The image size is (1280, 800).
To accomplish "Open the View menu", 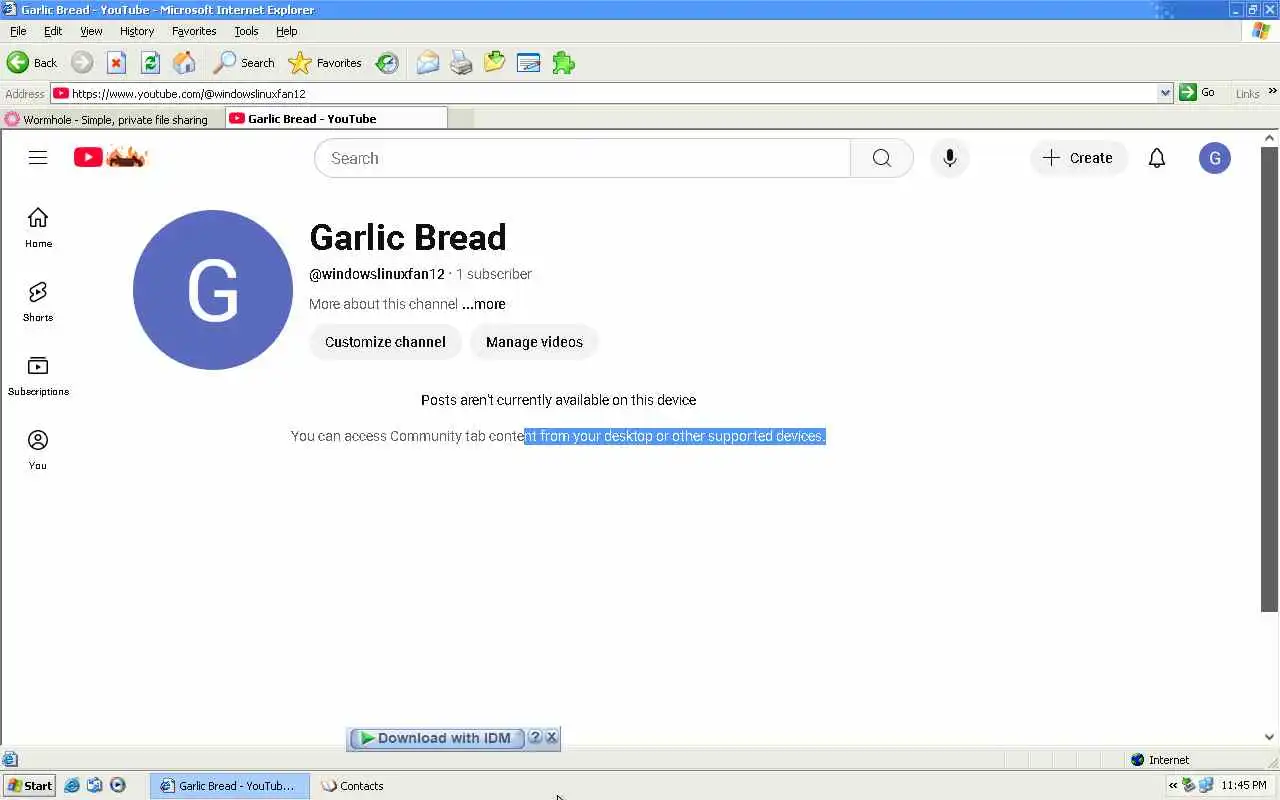I will [91, 31].
